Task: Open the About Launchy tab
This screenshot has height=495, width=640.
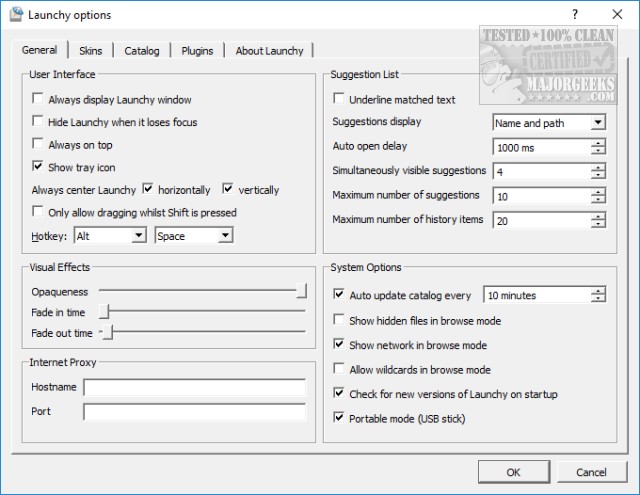Action: [269, 51]
